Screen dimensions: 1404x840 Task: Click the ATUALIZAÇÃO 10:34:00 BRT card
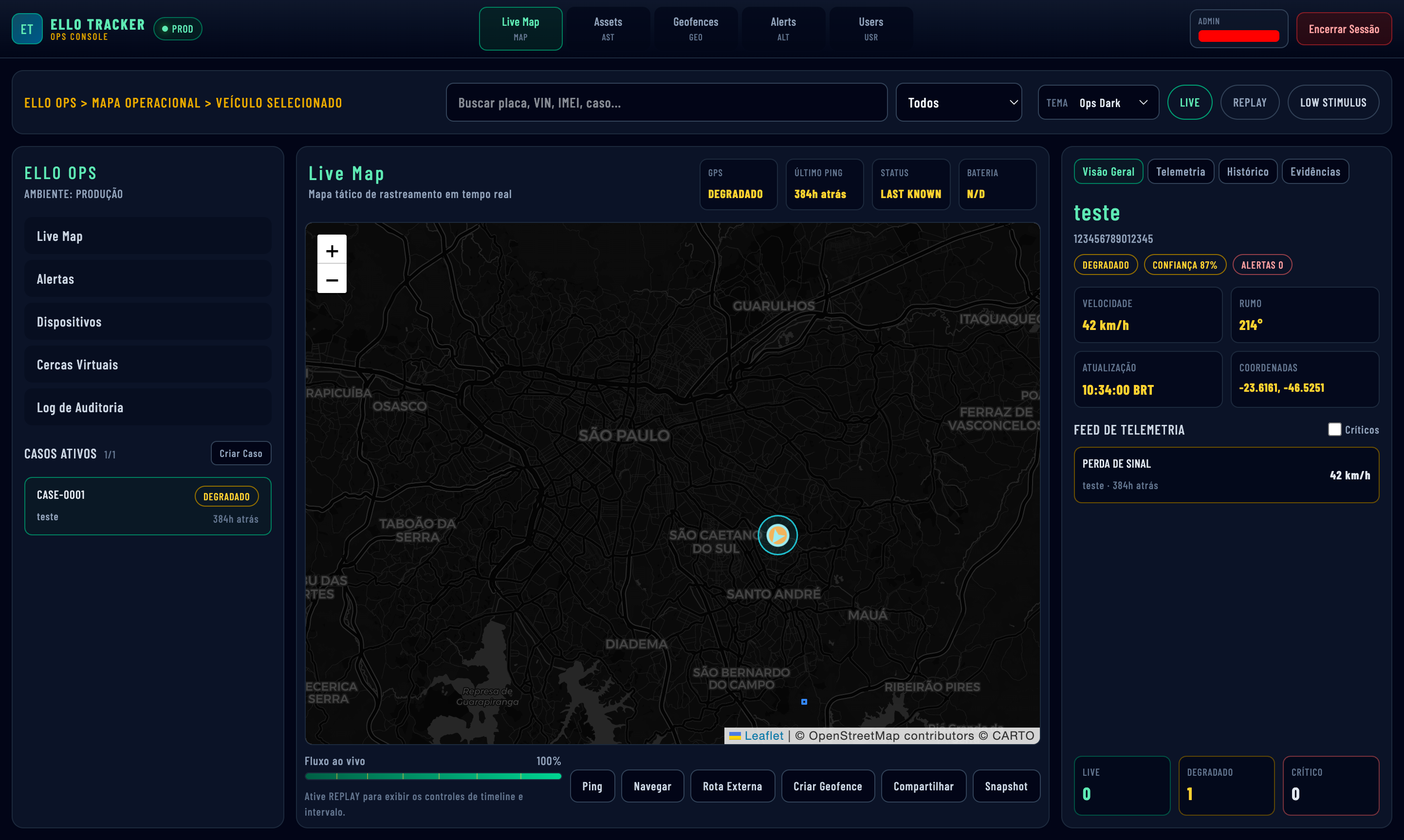coord(1147,379)
